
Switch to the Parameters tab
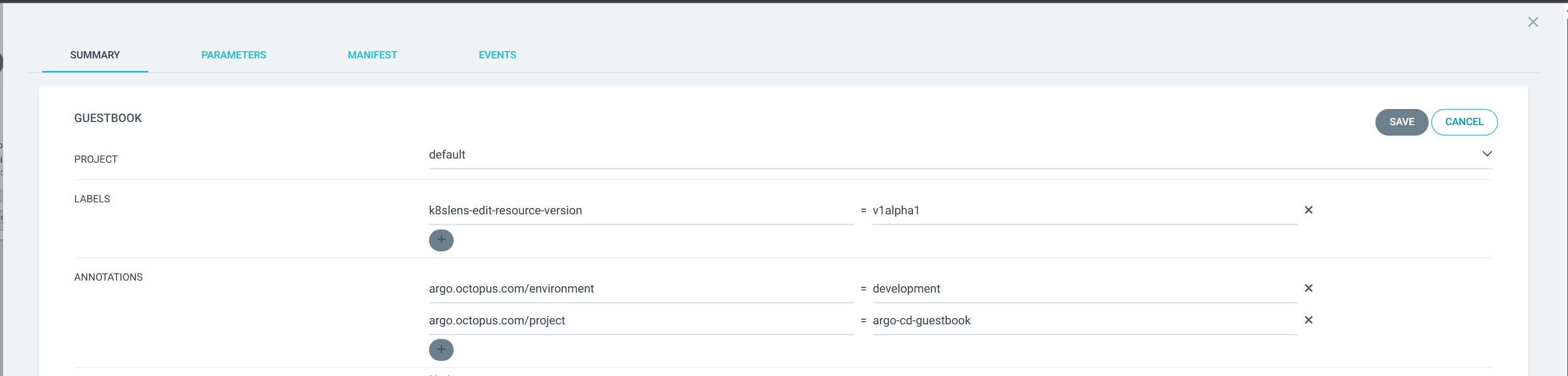coord(234,55)
